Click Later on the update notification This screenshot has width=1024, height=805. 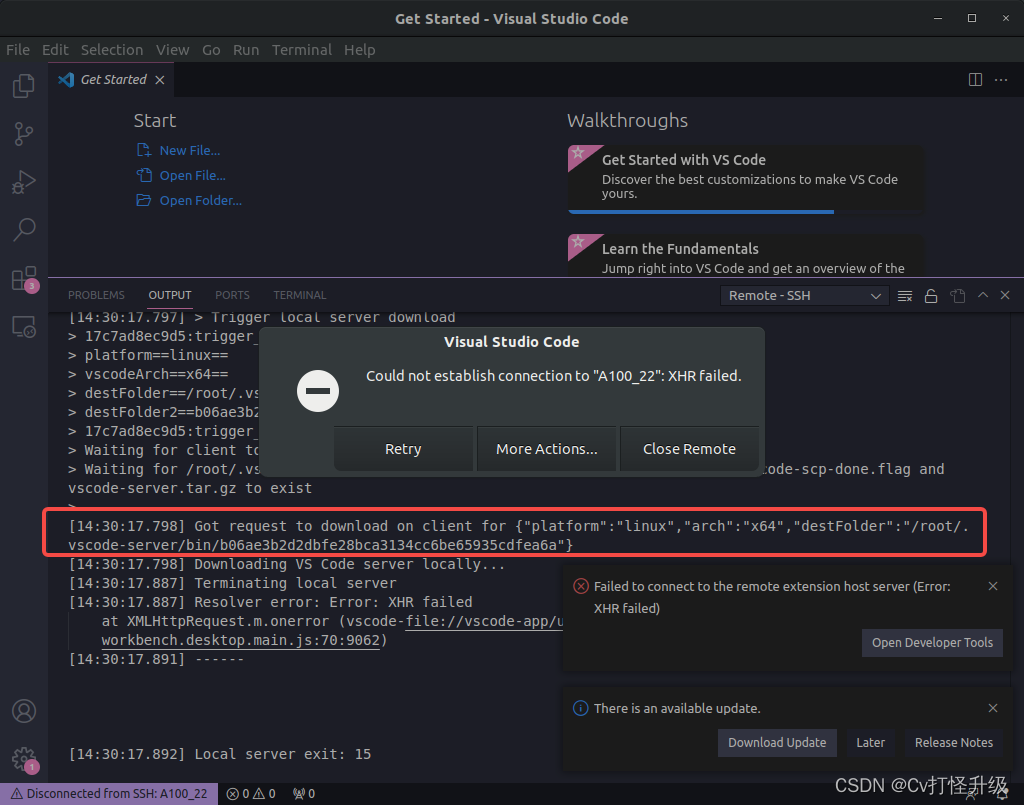pos(871,742)
